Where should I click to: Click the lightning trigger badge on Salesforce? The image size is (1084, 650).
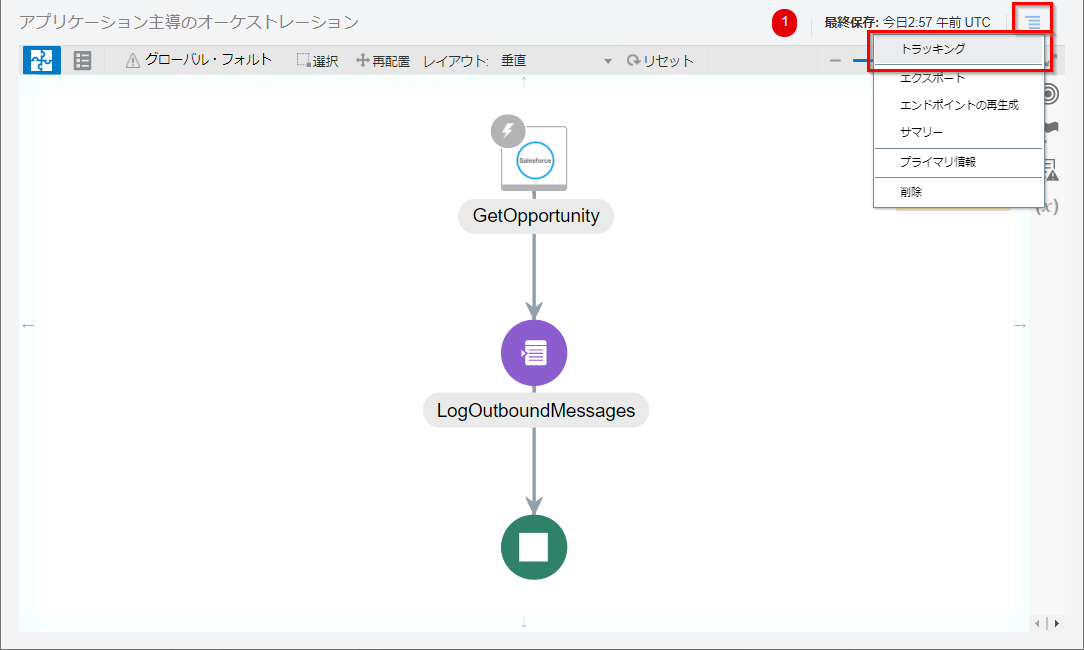(x=508, y=130)
